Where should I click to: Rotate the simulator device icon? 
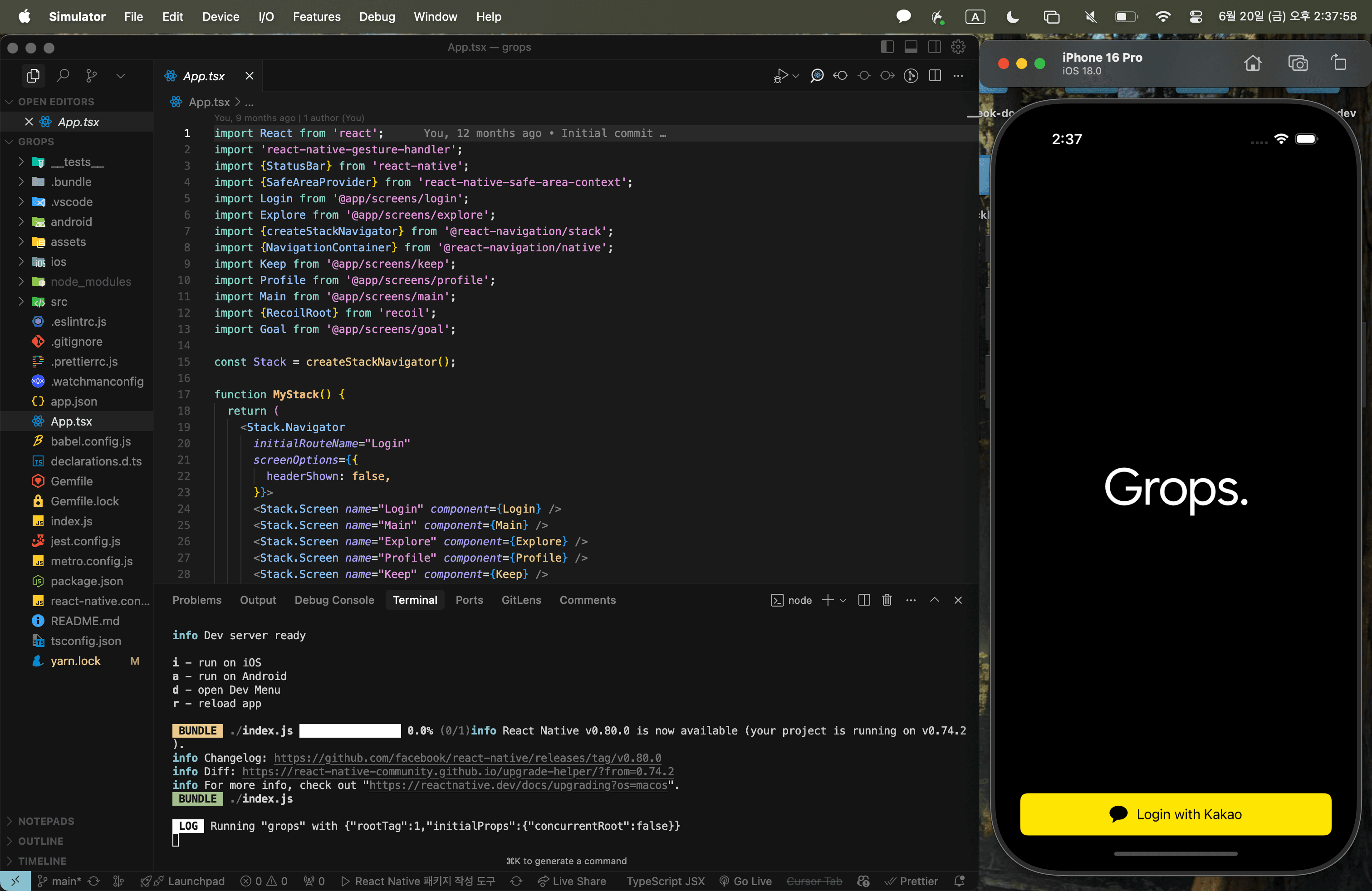click(x=1338, y=62)
